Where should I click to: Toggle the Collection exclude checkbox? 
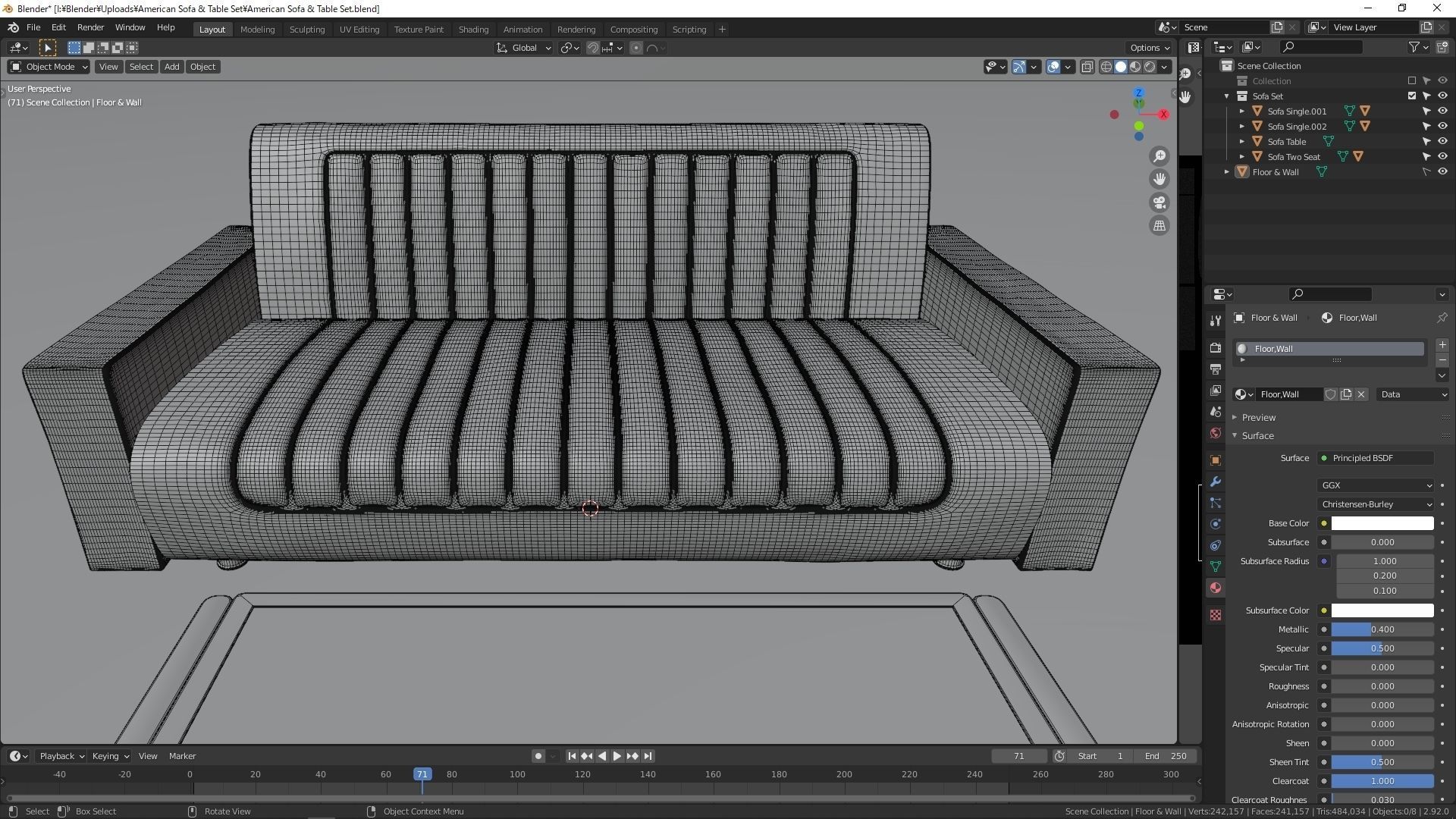[1411, 81]
